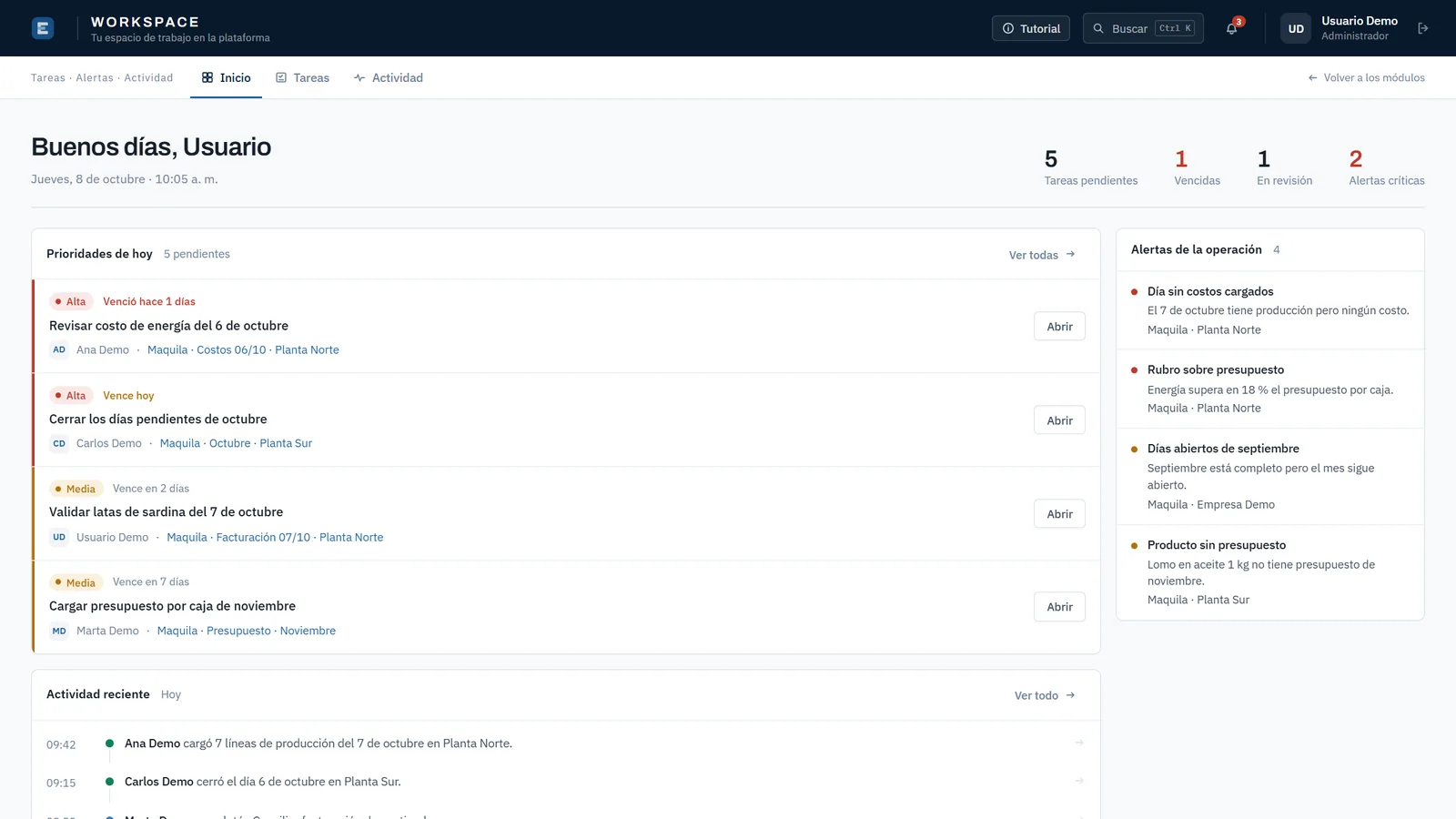Click the arrow on Carlos Demo activity row
The width and height of the screenshot is (1456, 819).
coord(1079,782)
